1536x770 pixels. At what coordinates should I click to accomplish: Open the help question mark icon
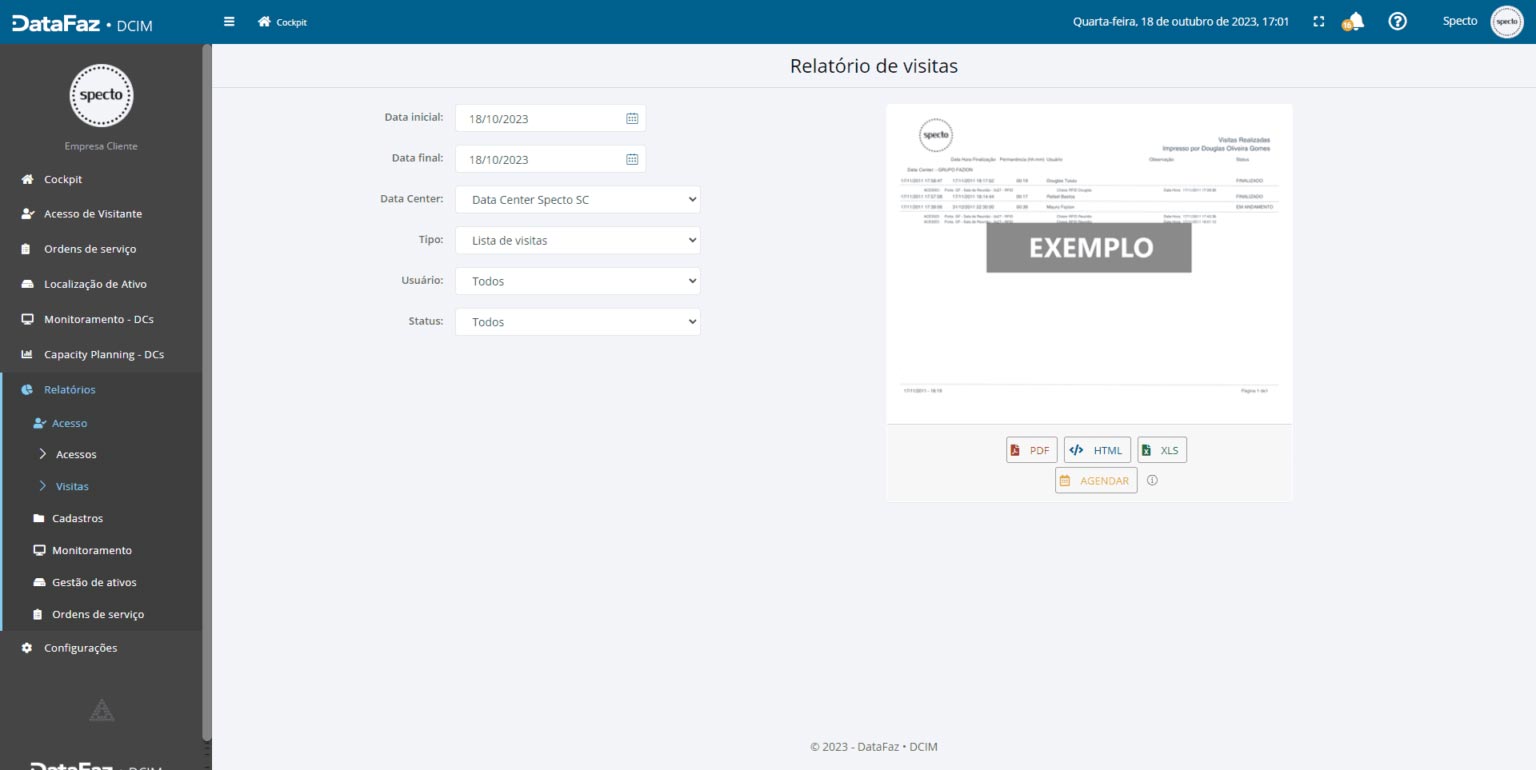click(1398, 21)
